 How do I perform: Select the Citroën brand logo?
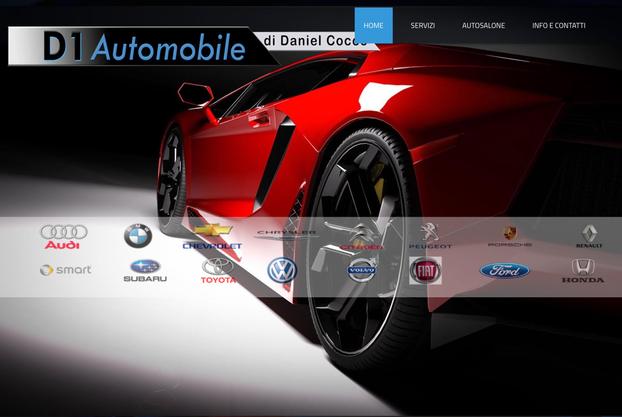tap(361, 237)
